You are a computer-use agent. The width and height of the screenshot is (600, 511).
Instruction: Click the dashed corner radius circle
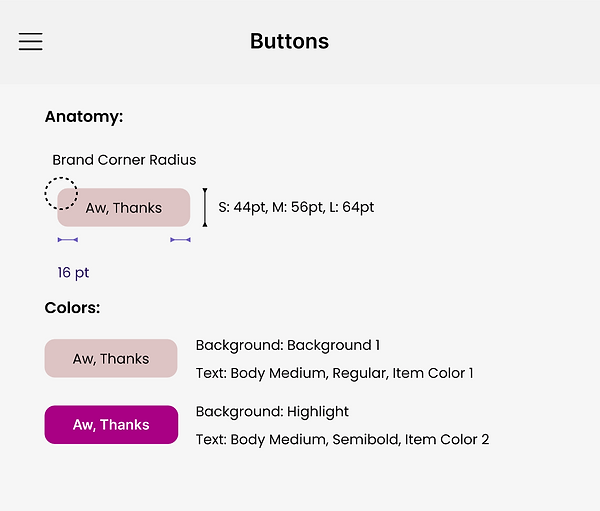pos(61,193)
